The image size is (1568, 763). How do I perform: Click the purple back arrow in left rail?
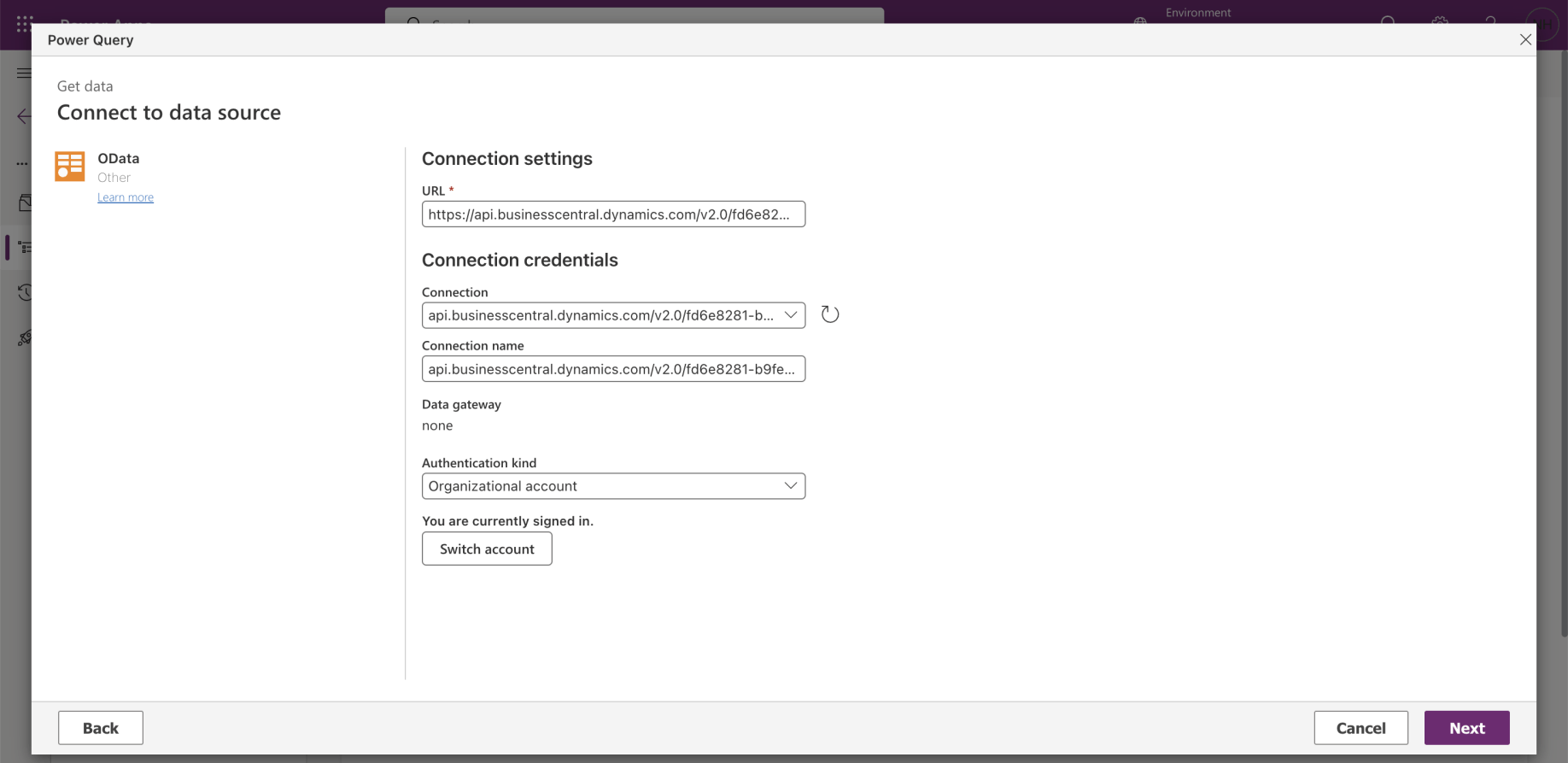[24, 116]
